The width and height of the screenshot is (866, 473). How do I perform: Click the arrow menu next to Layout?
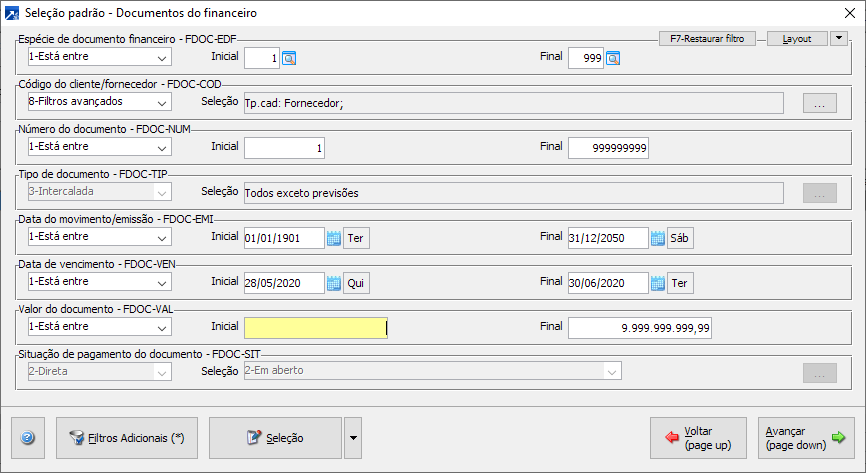[x=839, y=39]
